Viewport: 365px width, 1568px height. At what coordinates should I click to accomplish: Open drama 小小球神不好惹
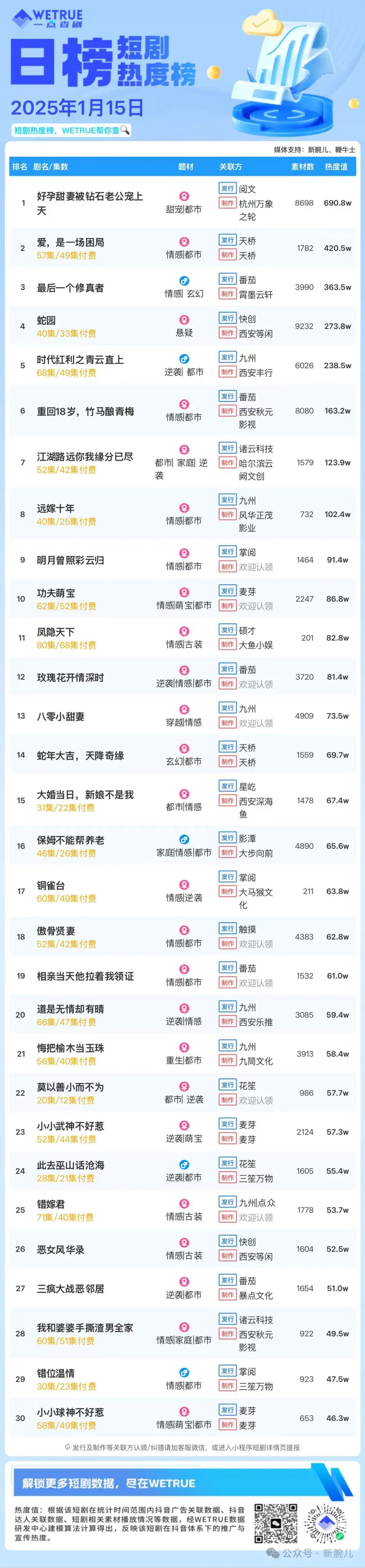click(70, 1412)
